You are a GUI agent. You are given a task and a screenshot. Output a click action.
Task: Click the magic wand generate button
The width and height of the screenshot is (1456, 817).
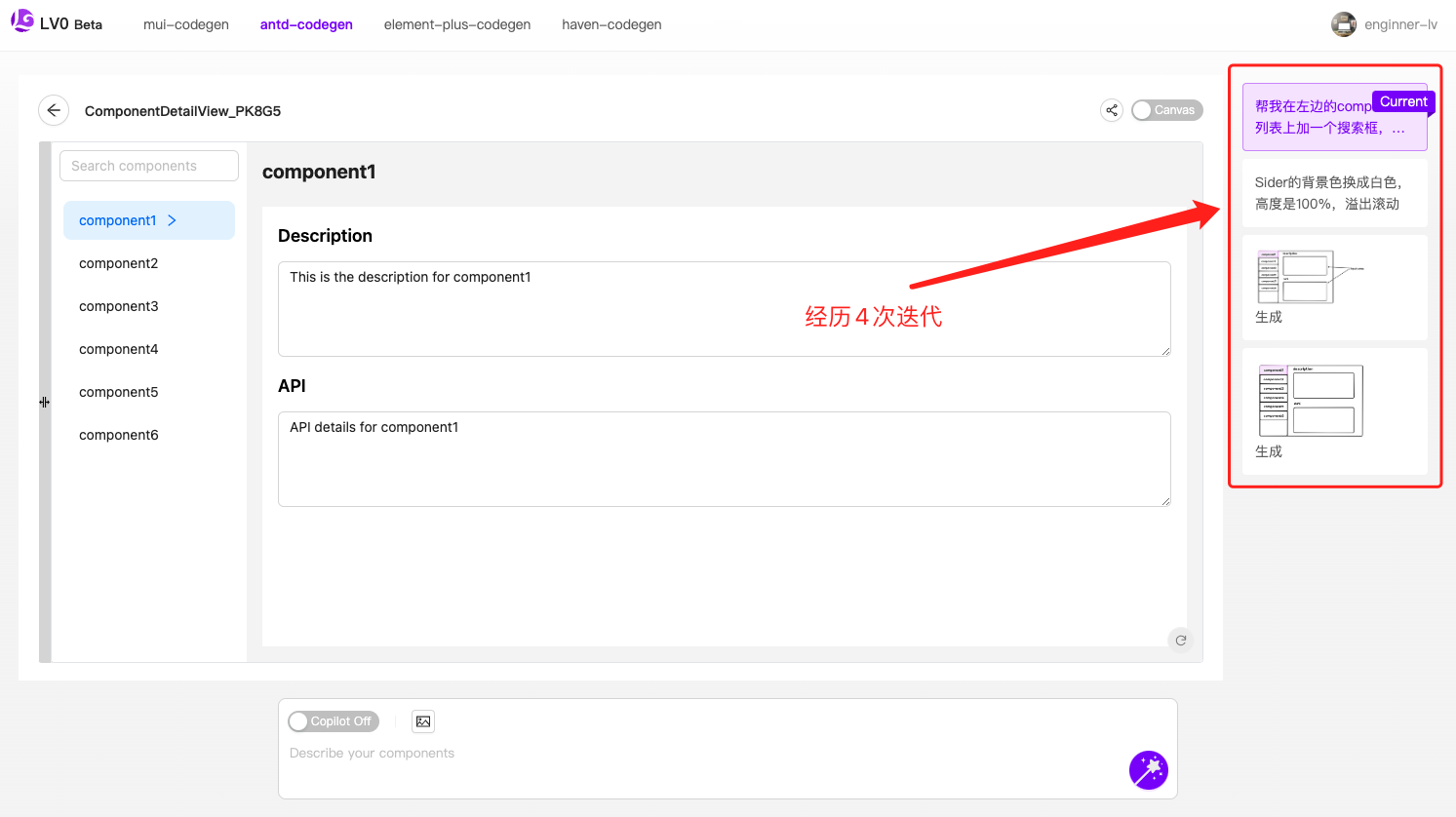click(x=1148, y=770)
